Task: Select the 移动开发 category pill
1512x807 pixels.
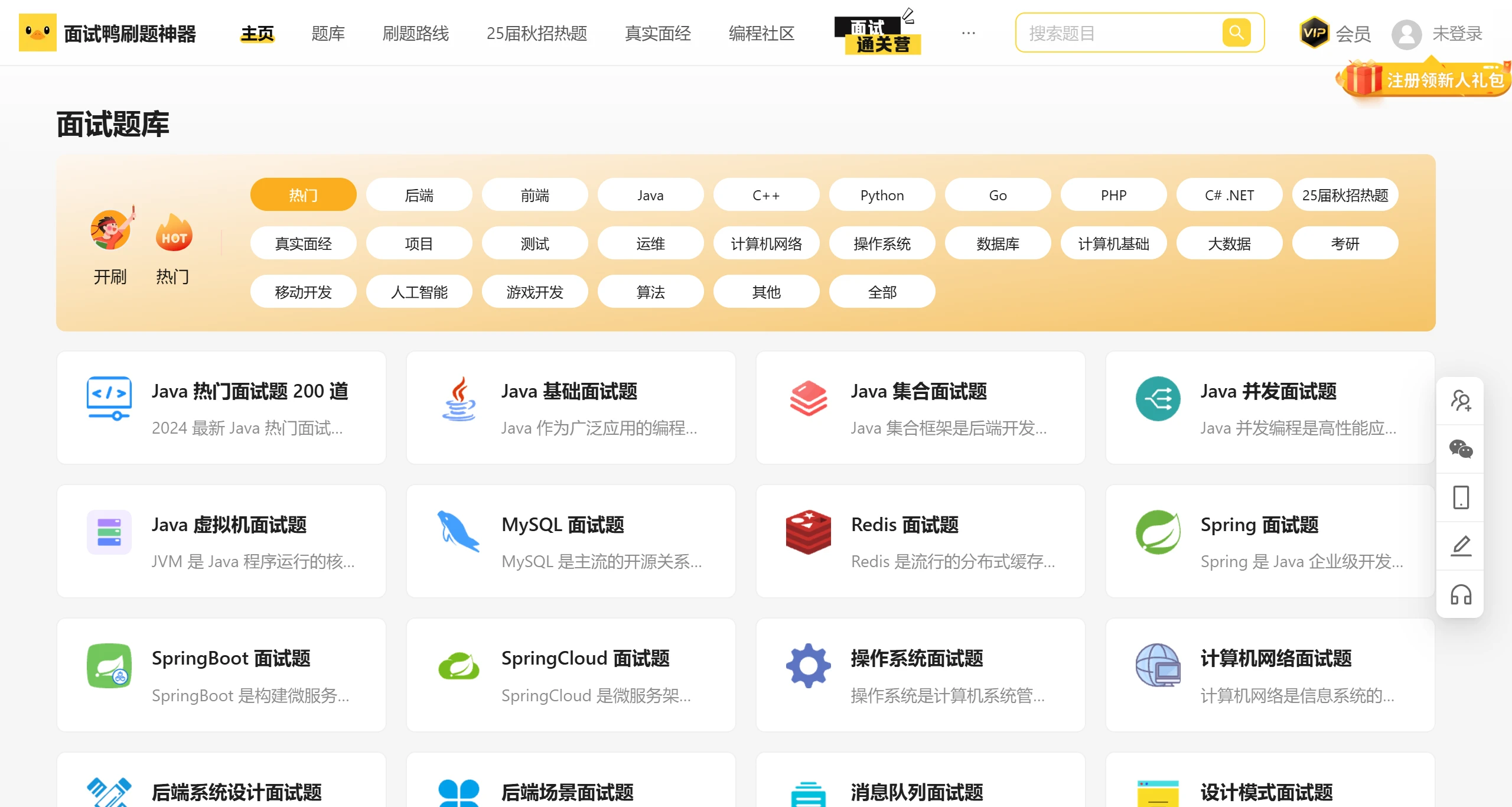Action: 304,292
